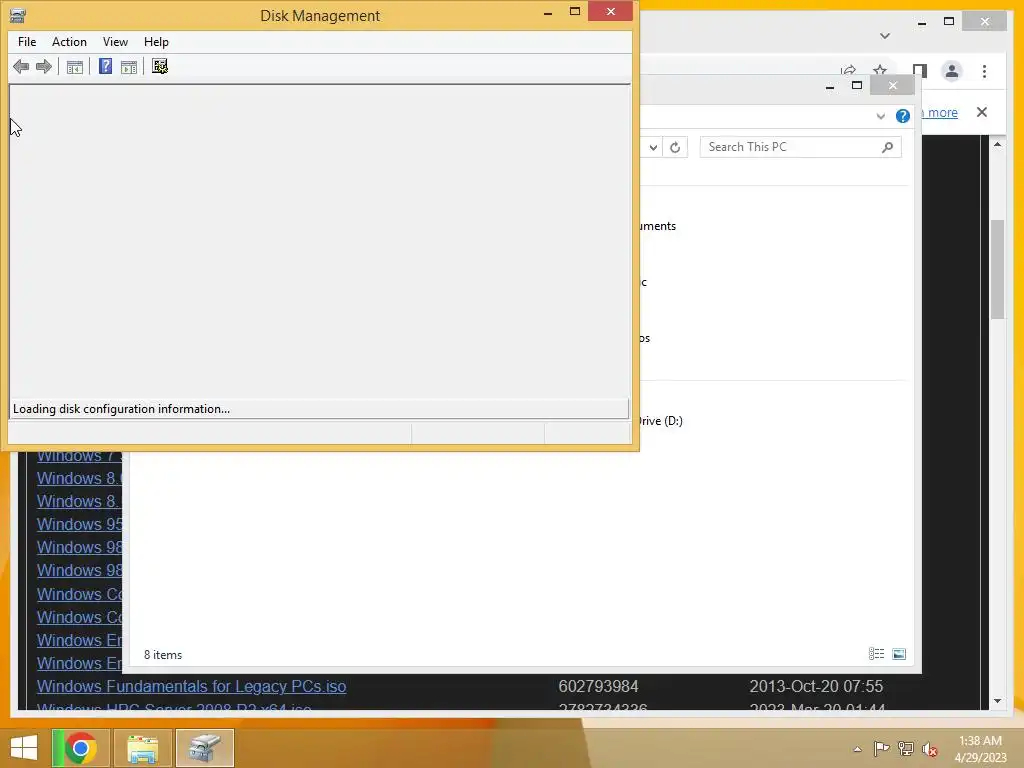
Task: Expand the File Explorer ribbon chevron
Action: (x=880, y=116)
